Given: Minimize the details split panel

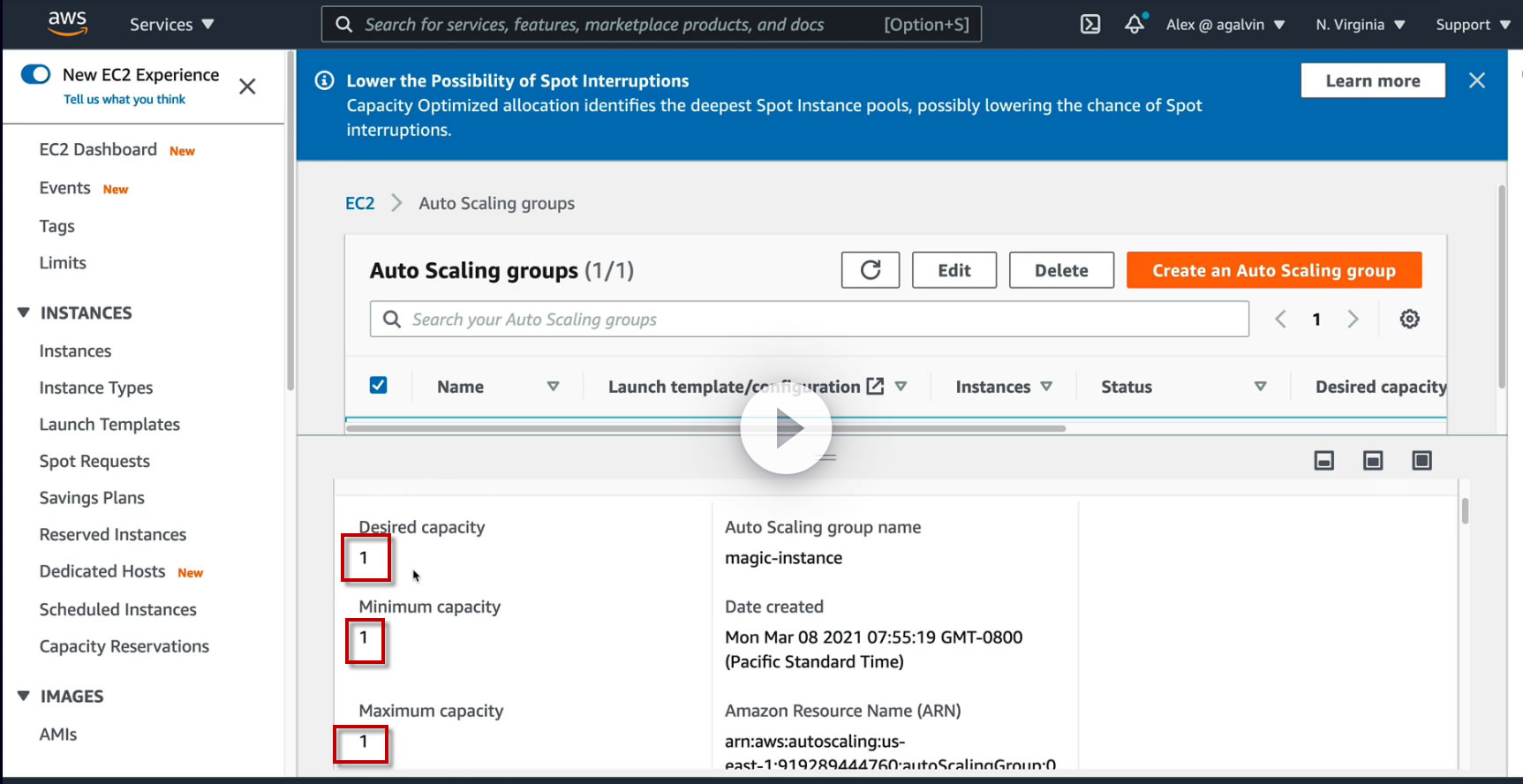Looking at the screenshot, I should coord(1323,461).
